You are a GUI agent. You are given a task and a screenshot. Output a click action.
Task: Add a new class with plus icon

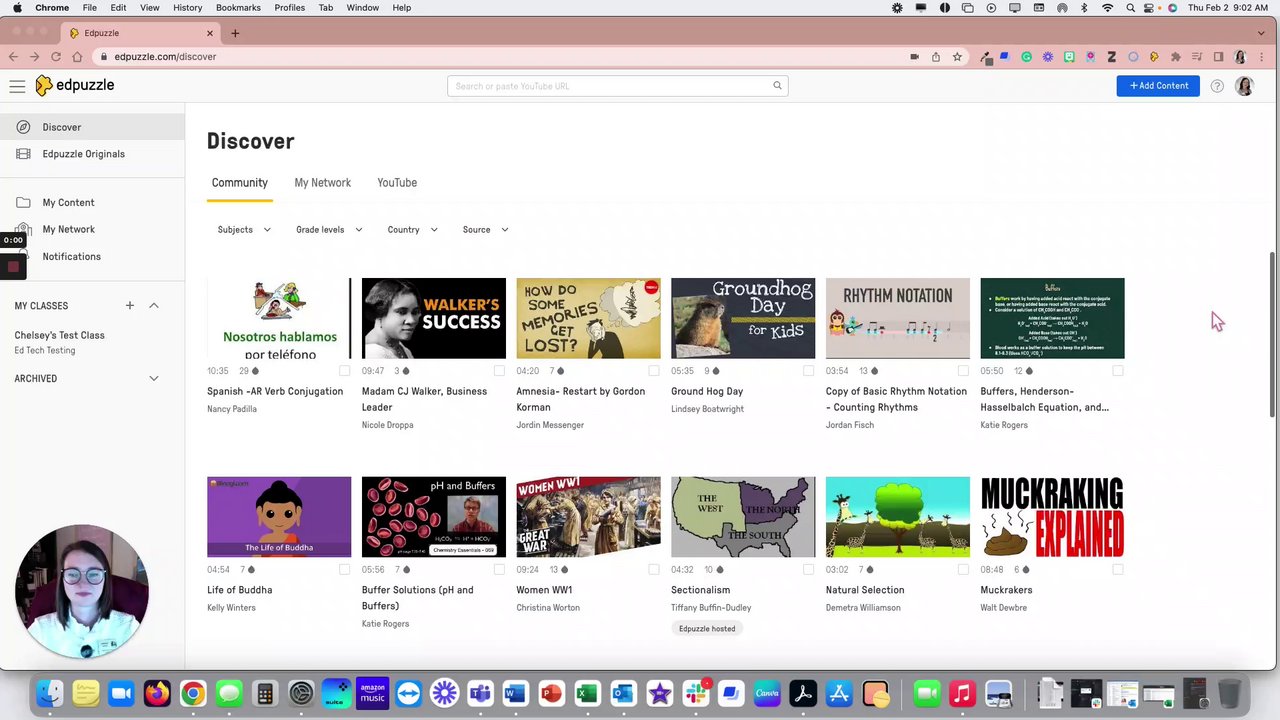point(129,305)
